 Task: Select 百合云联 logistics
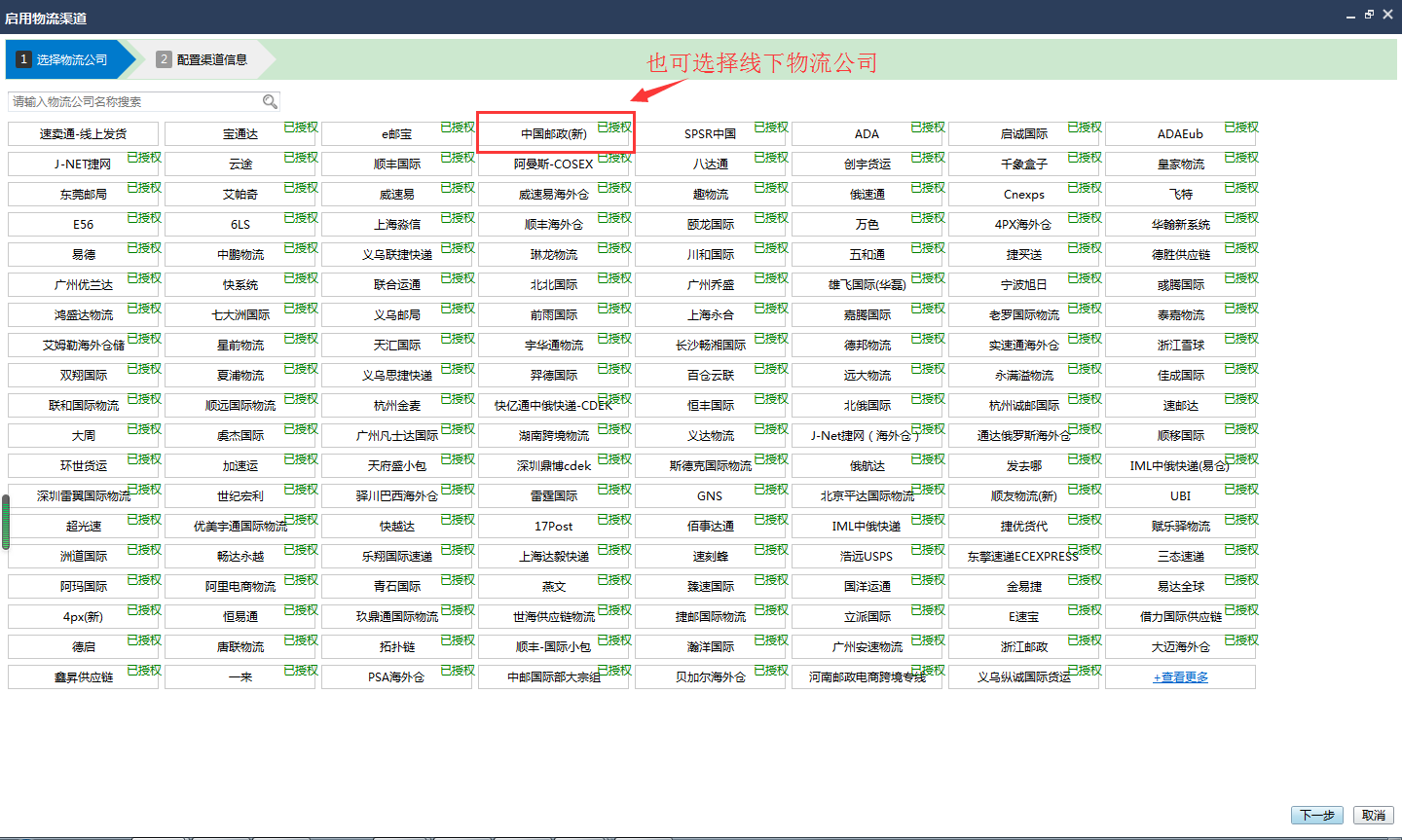pos(711,376)
